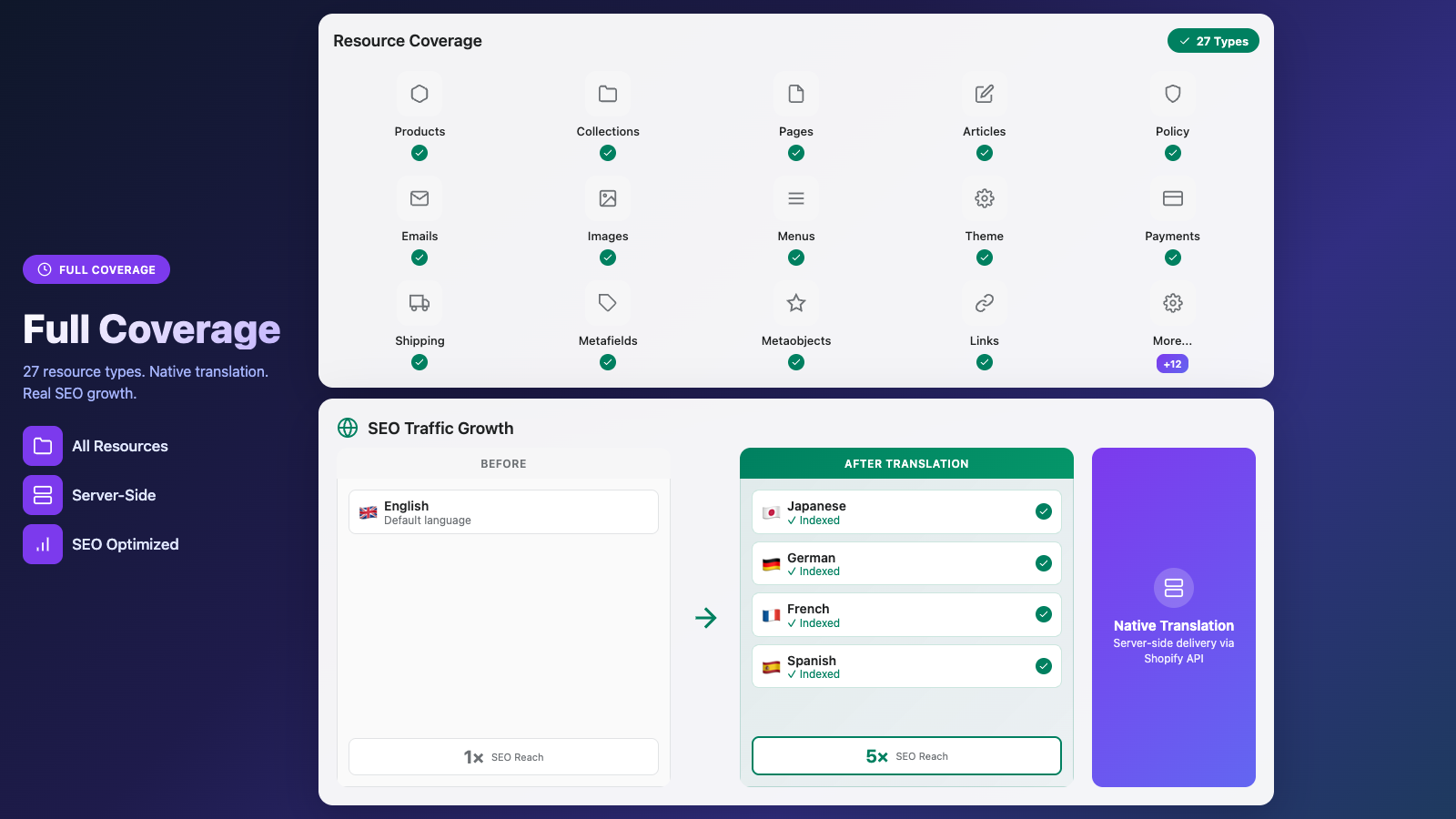The image size is (1456, 819).
Task: Select the English default language row
Action: [503, 512]
